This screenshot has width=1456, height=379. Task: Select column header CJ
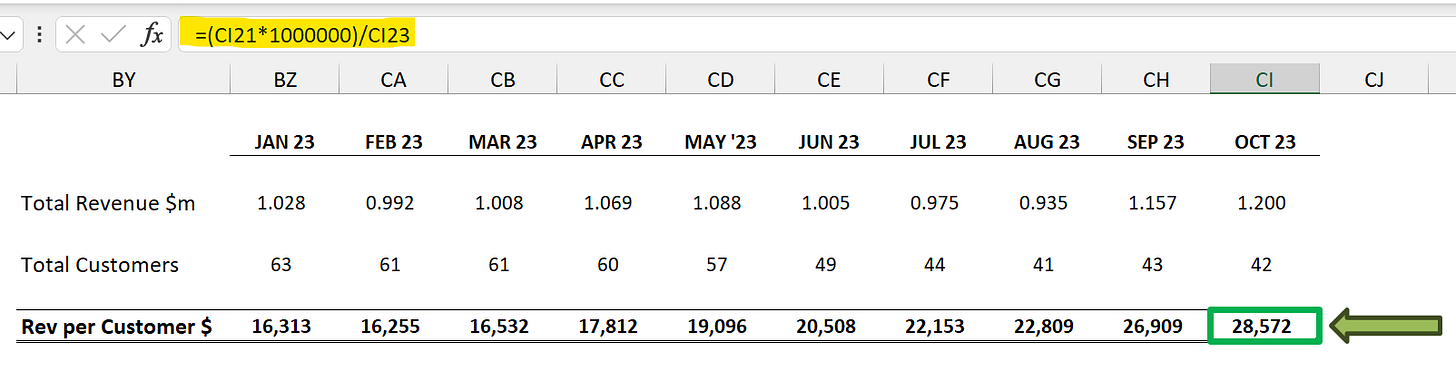coord(1375,80)
